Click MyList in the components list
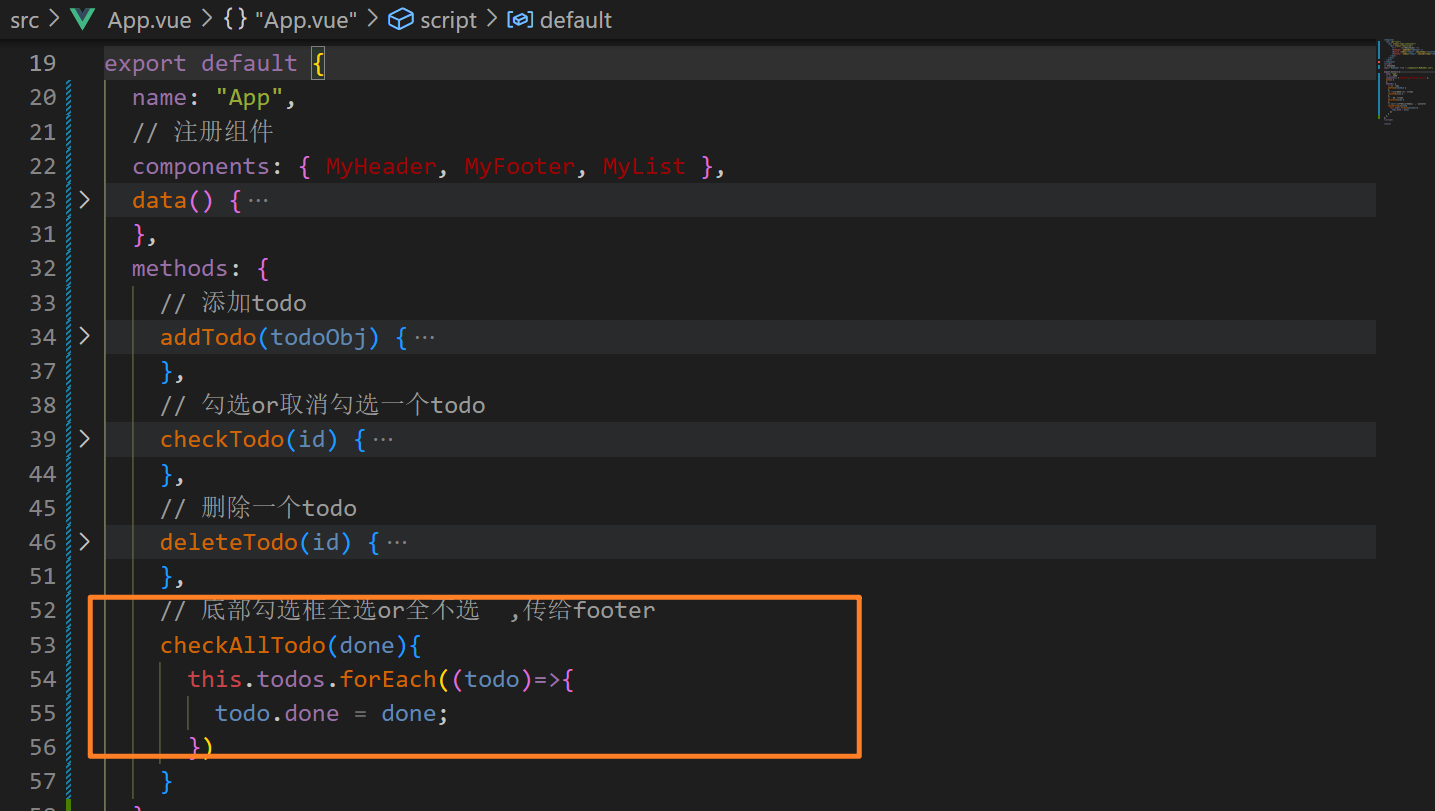 644,166
